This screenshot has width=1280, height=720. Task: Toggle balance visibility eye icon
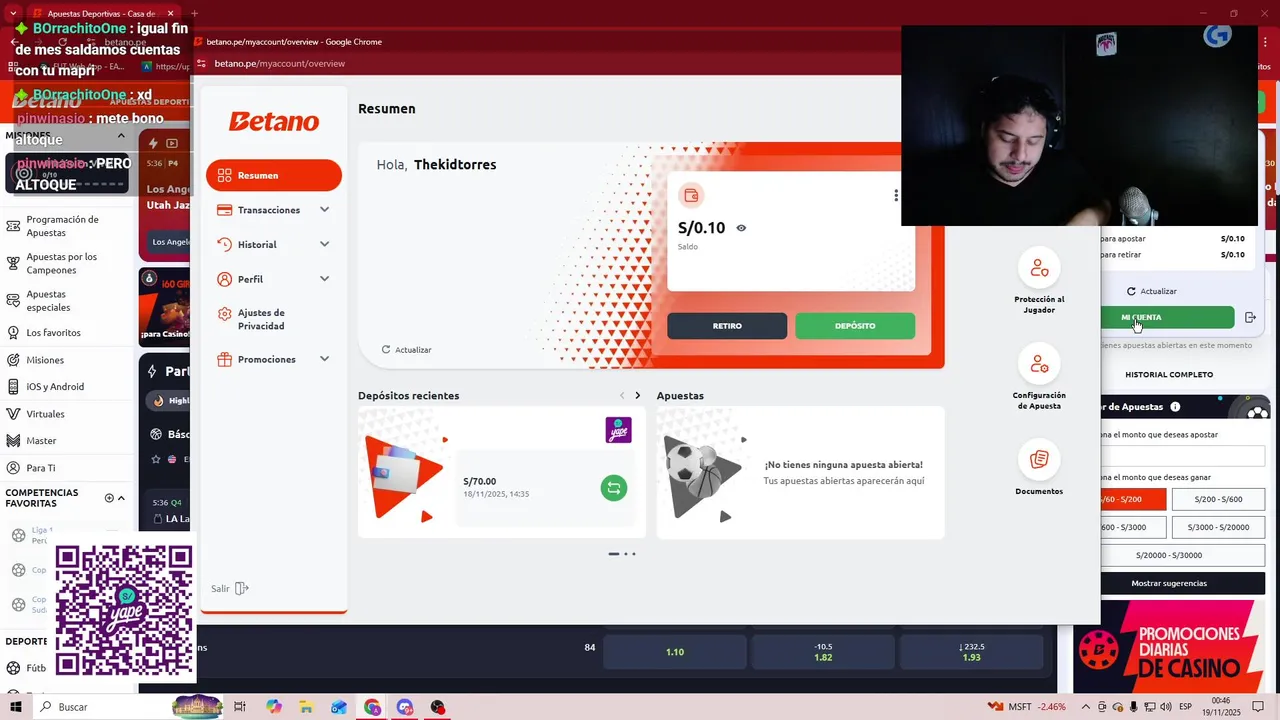click(741, 228)
